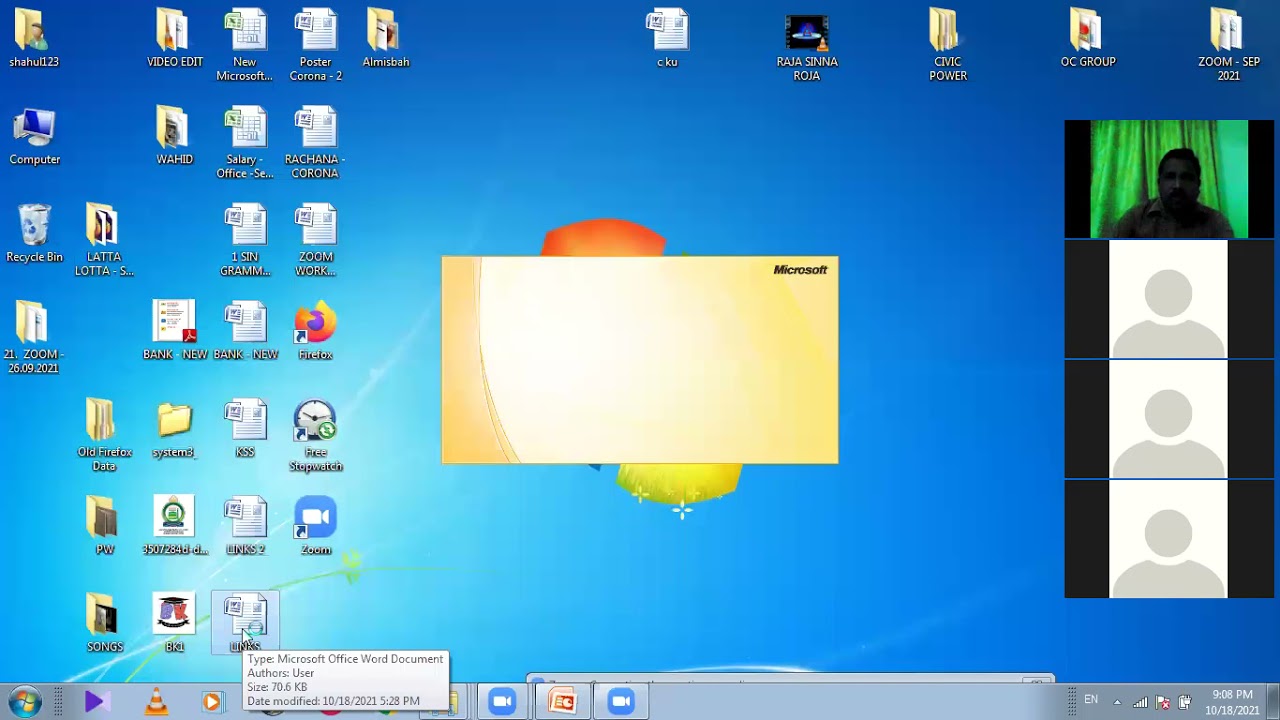This screenshot has height=720, width=1280.
Task: Show hidden system tray icons
Action: 1117,702
